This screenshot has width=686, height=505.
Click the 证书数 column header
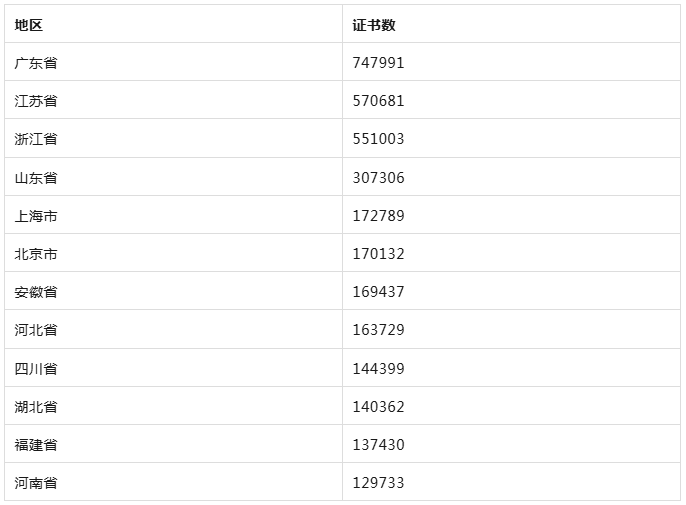374,25
